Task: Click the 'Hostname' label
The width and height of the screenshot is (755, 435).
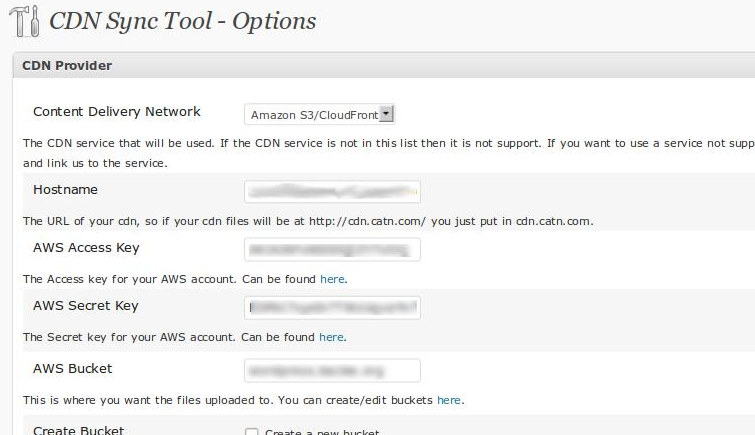Action: pos(65,190)
